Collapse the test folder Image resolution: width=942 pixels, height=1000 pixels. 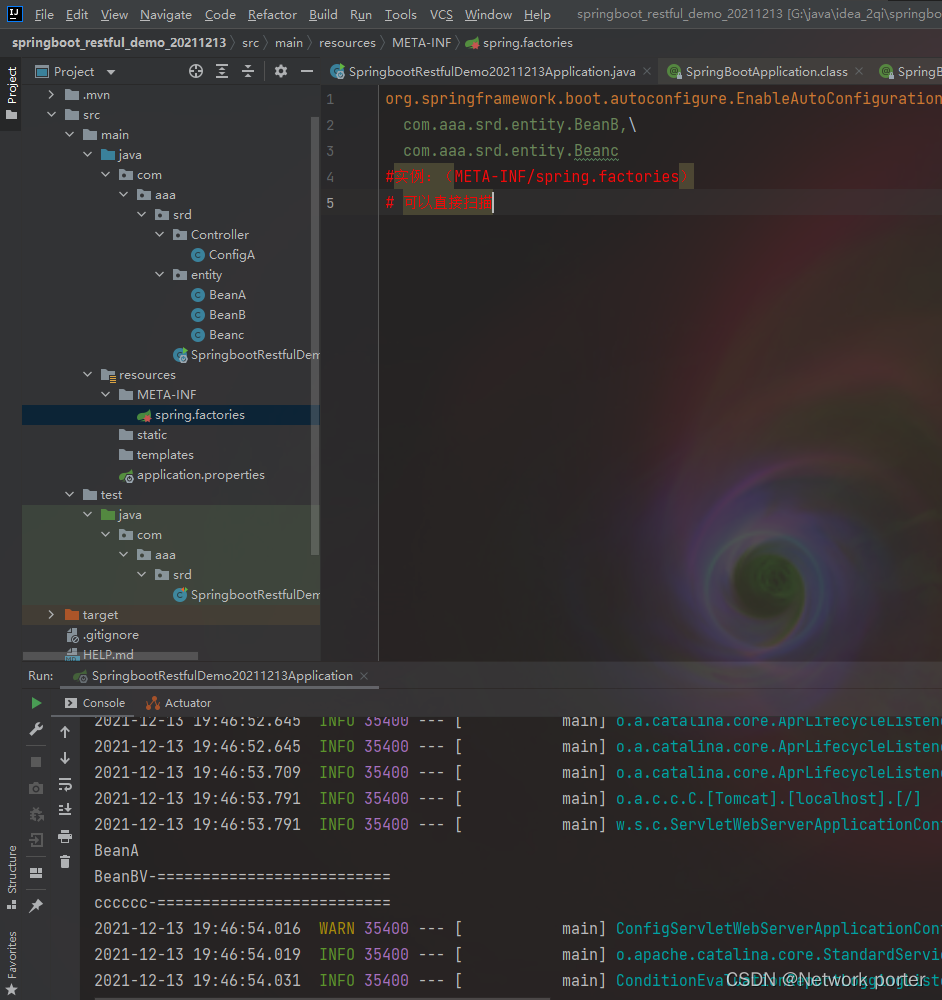coord(69,494)
